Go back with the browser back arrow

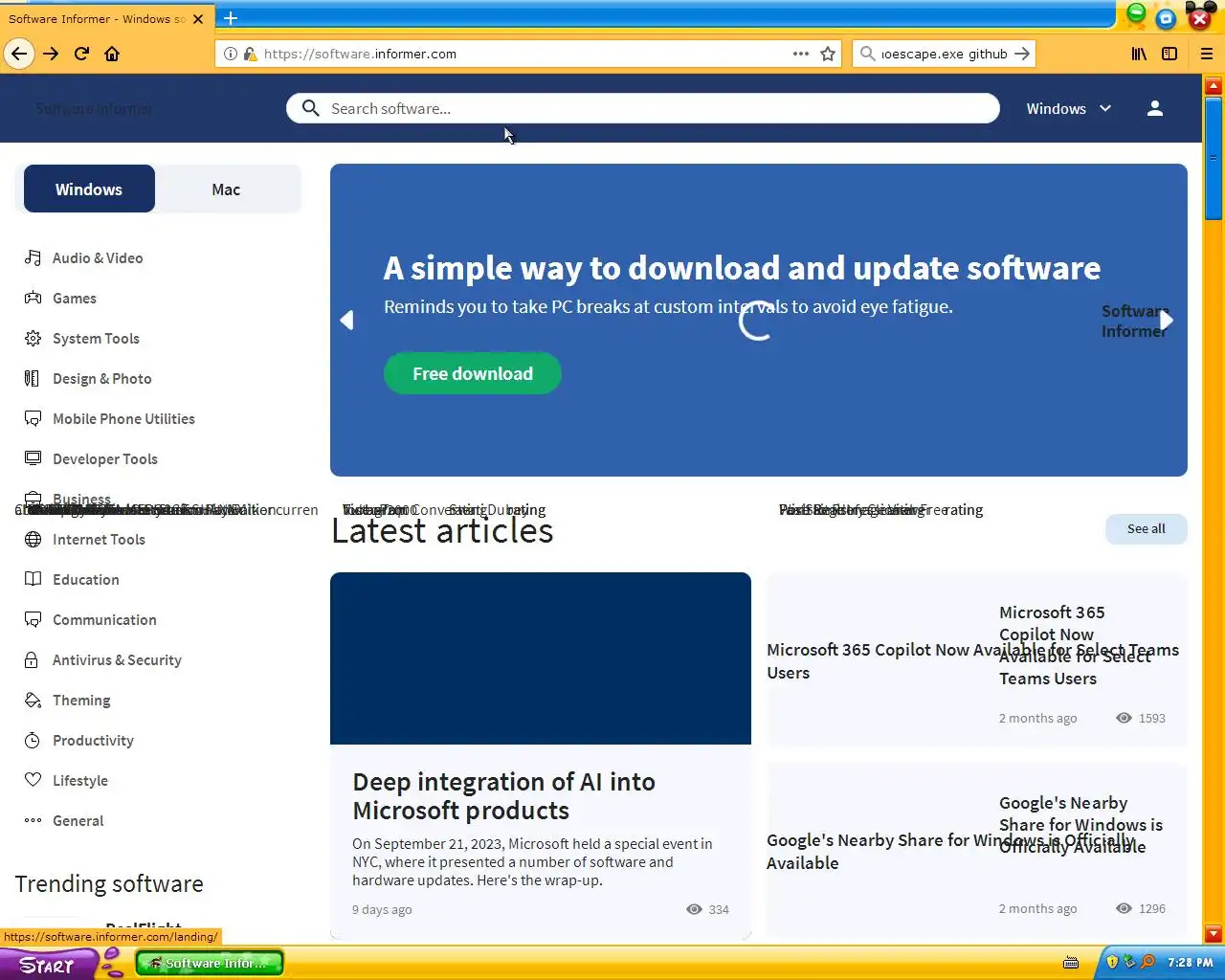19,54
